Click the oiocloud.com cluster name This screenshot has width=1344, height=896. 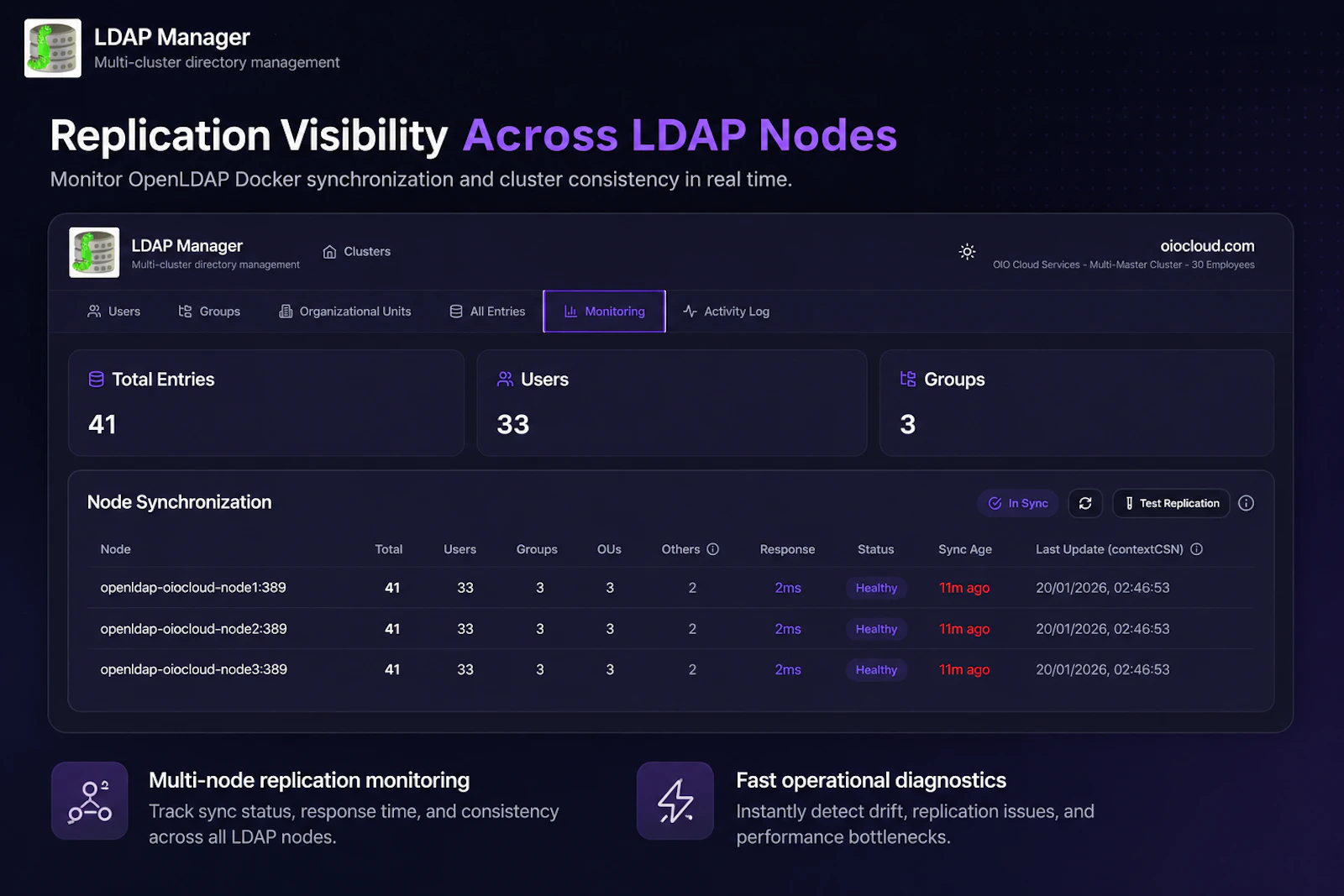point(1207,246)
